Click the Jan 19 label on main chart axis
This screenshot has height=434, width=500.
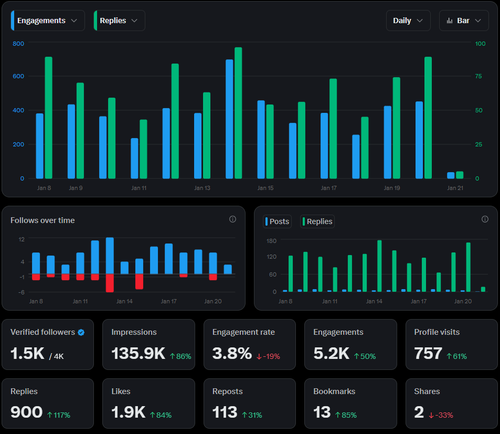[x=392, y=188]
